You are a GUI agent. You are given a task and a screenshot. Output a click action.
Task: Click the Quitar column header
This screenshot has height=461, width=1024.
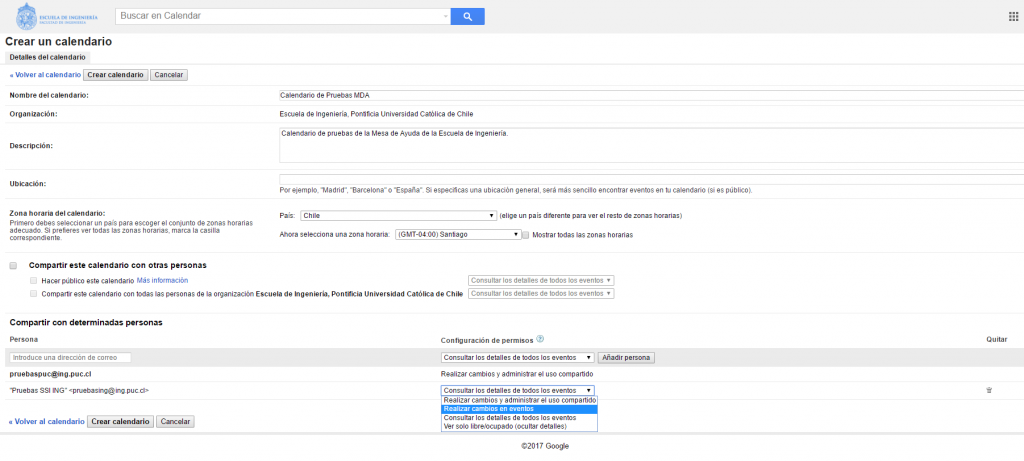tap(997, 340)
